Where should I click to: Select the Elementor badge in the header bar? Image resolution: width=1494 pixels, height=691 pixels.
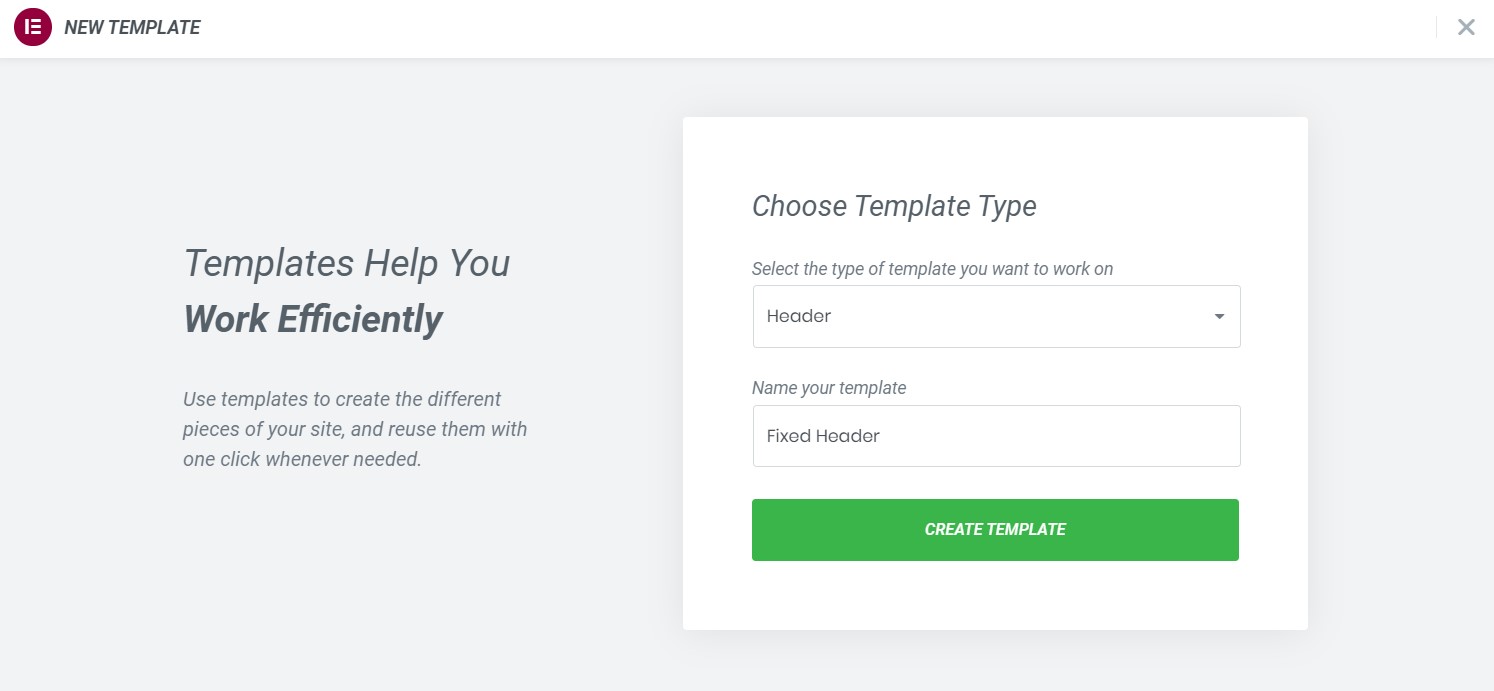[33, 27]
